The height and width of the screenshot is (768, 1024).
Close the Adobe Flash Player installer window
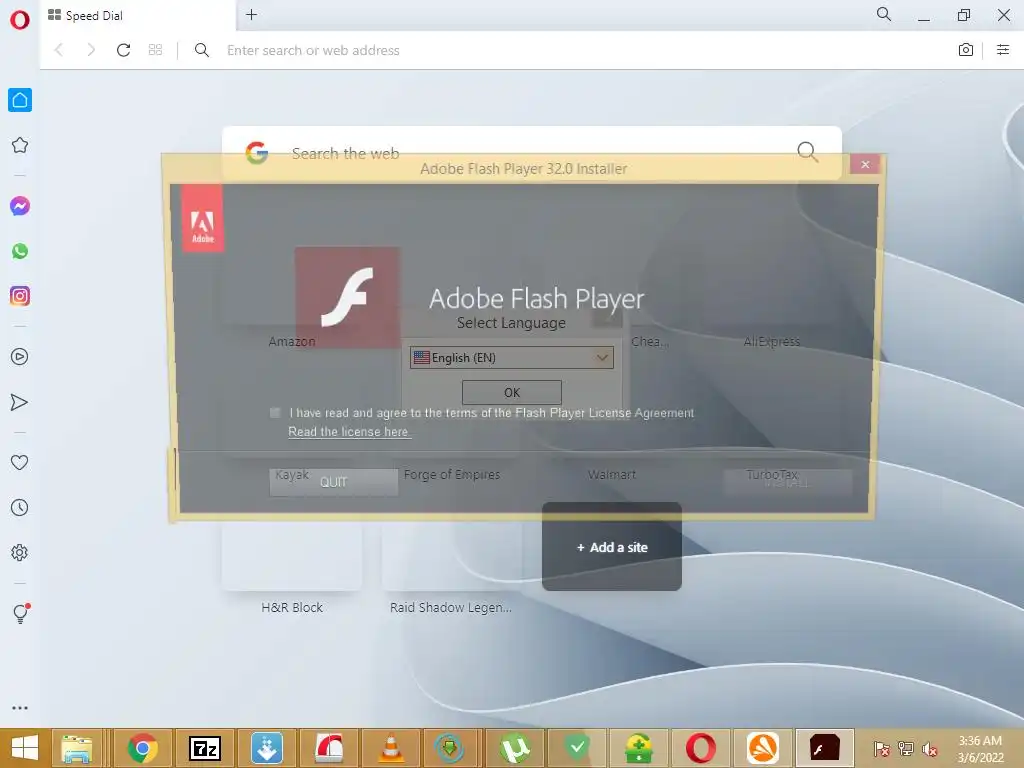pyautogui.click(x=865, y=165)
